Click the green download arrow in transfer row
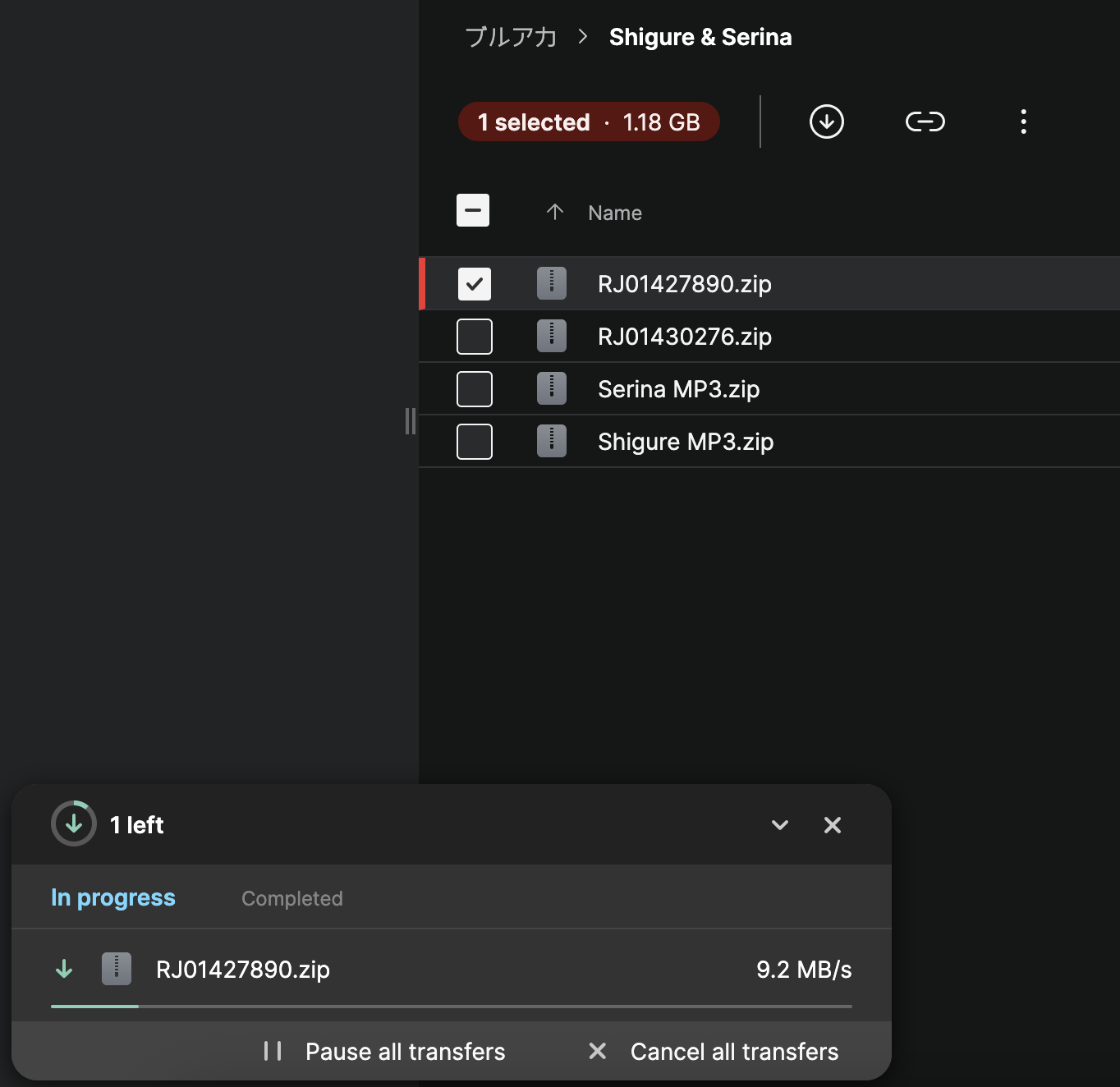This screenshot has width=1120, height=1087. point(64,969)
